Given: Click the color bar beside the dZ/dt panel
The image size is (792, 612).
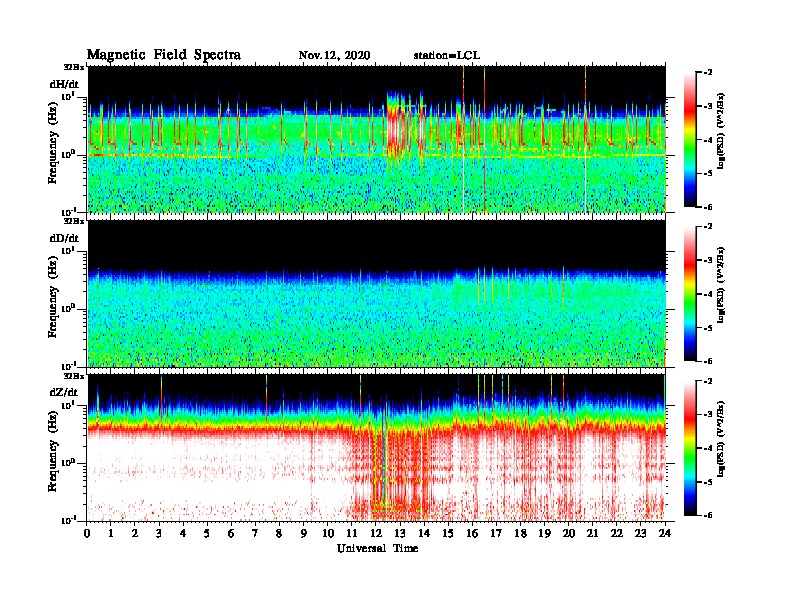Looking at the screenshot, I should point(689,448).
